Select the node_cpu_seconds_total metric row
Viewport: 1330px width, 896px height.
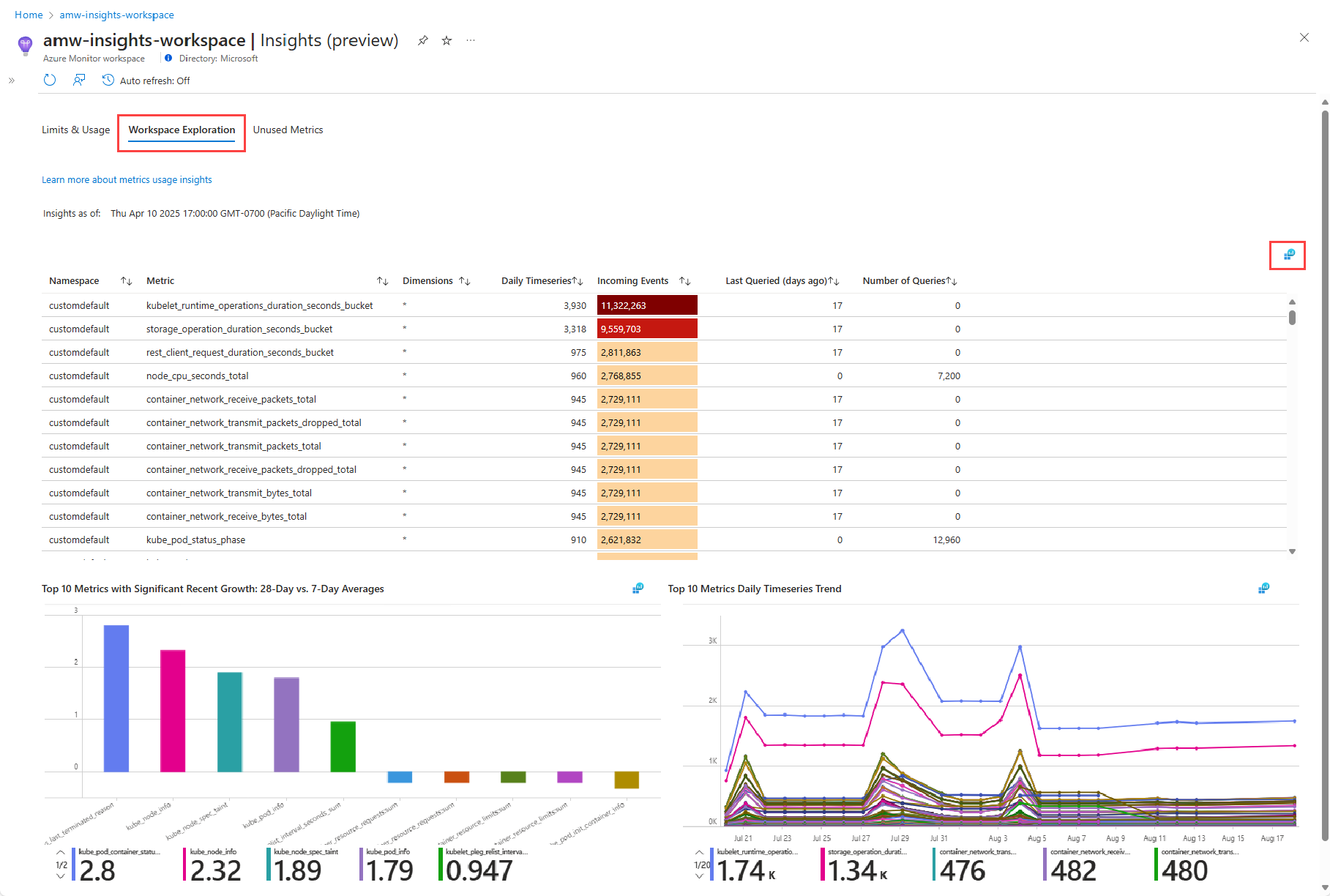click(198, 376)
